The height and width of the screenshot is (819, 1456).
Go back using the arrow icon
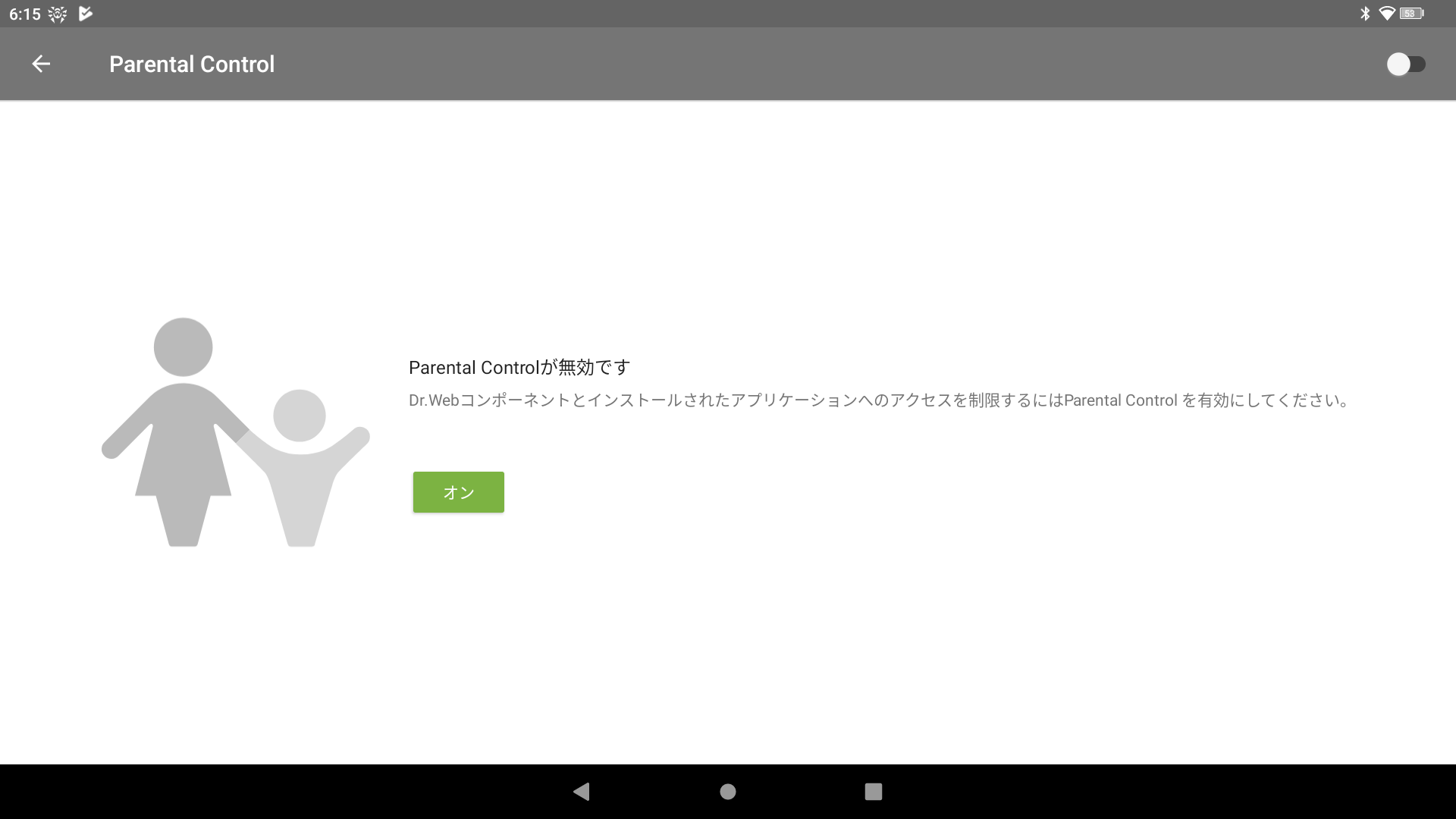41,64
